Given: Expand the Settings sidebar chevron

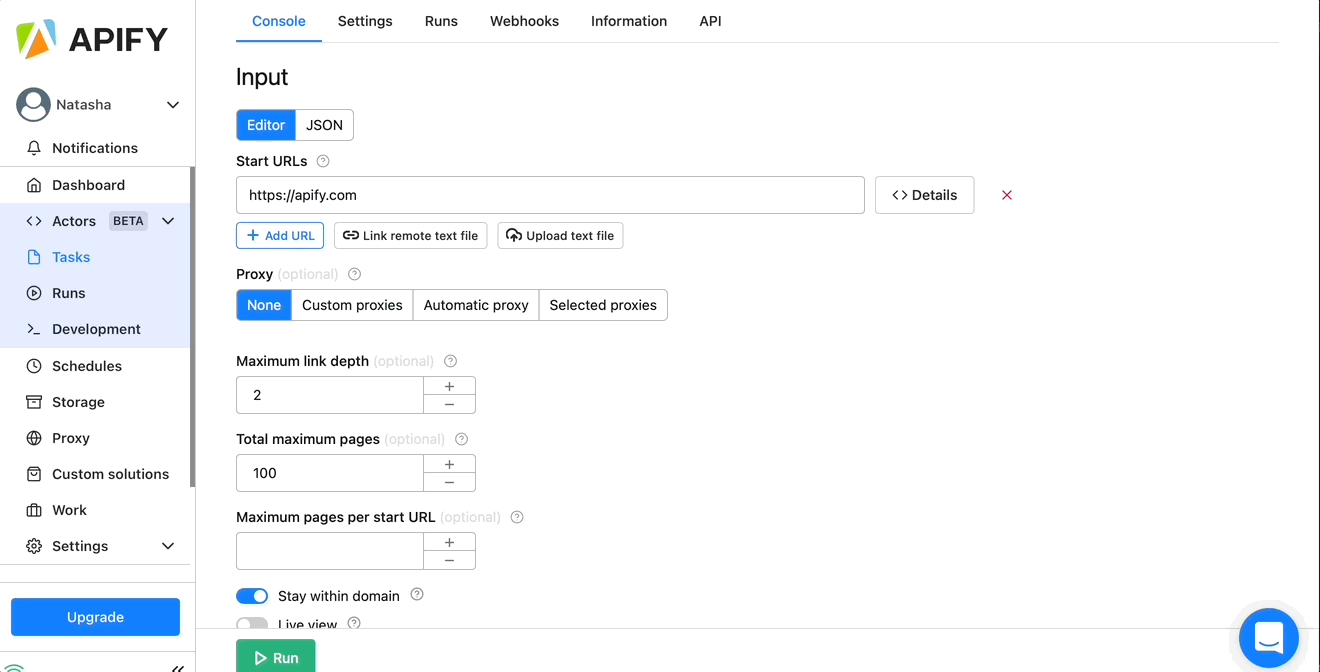Looking at the screenshot, I should [168, 546].
